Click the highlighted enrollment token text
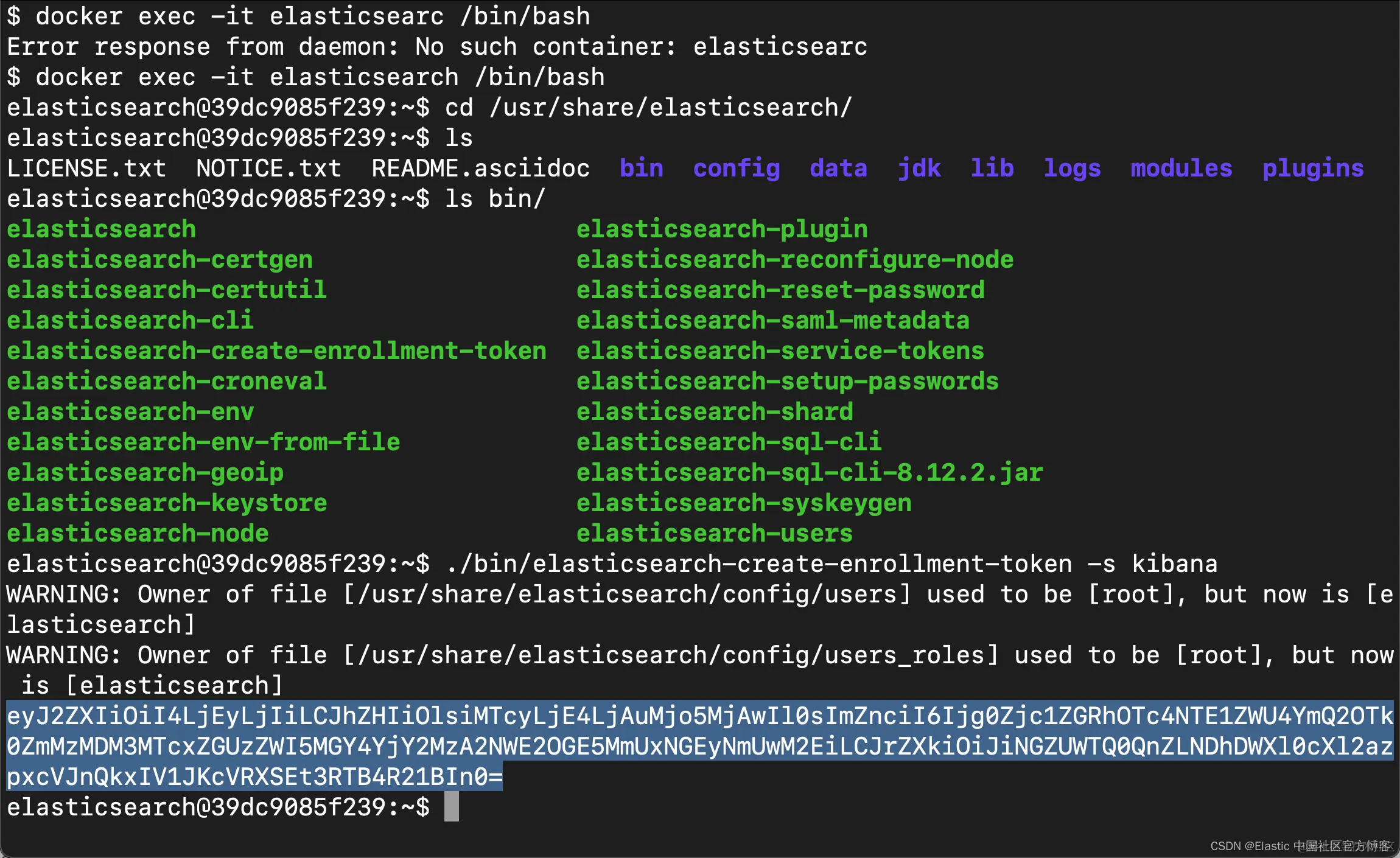The width and height of the screenshot is (1400, 858). (x=700, y=746)
